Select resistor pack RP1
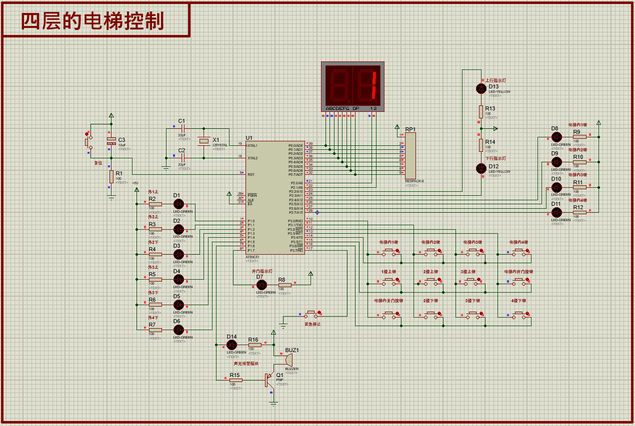This screenshot has width=635, height=426. [410, 155]
